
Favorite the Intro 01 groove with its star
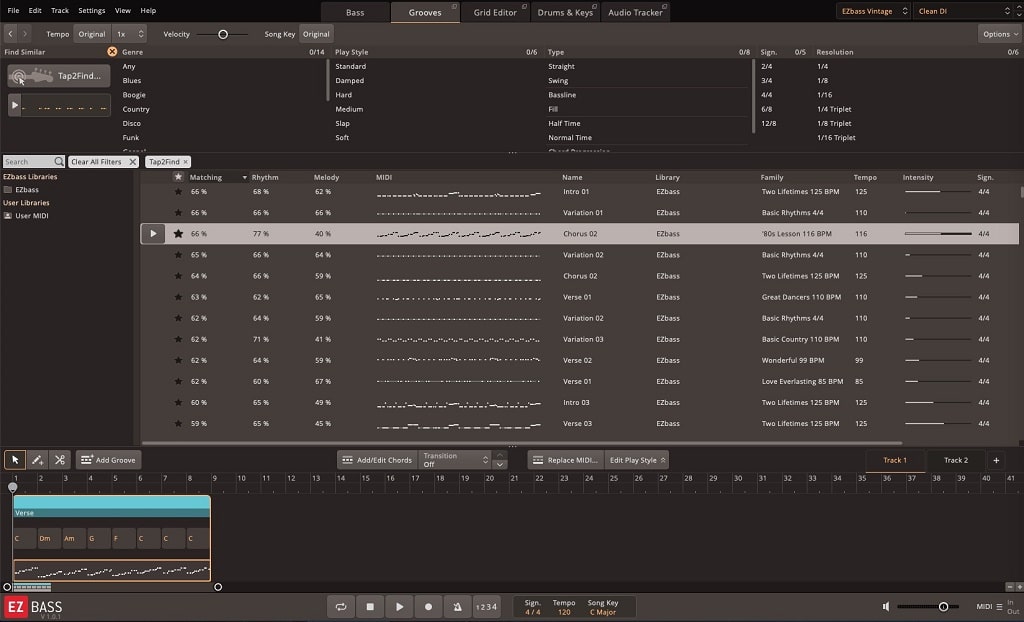[178, 191]
